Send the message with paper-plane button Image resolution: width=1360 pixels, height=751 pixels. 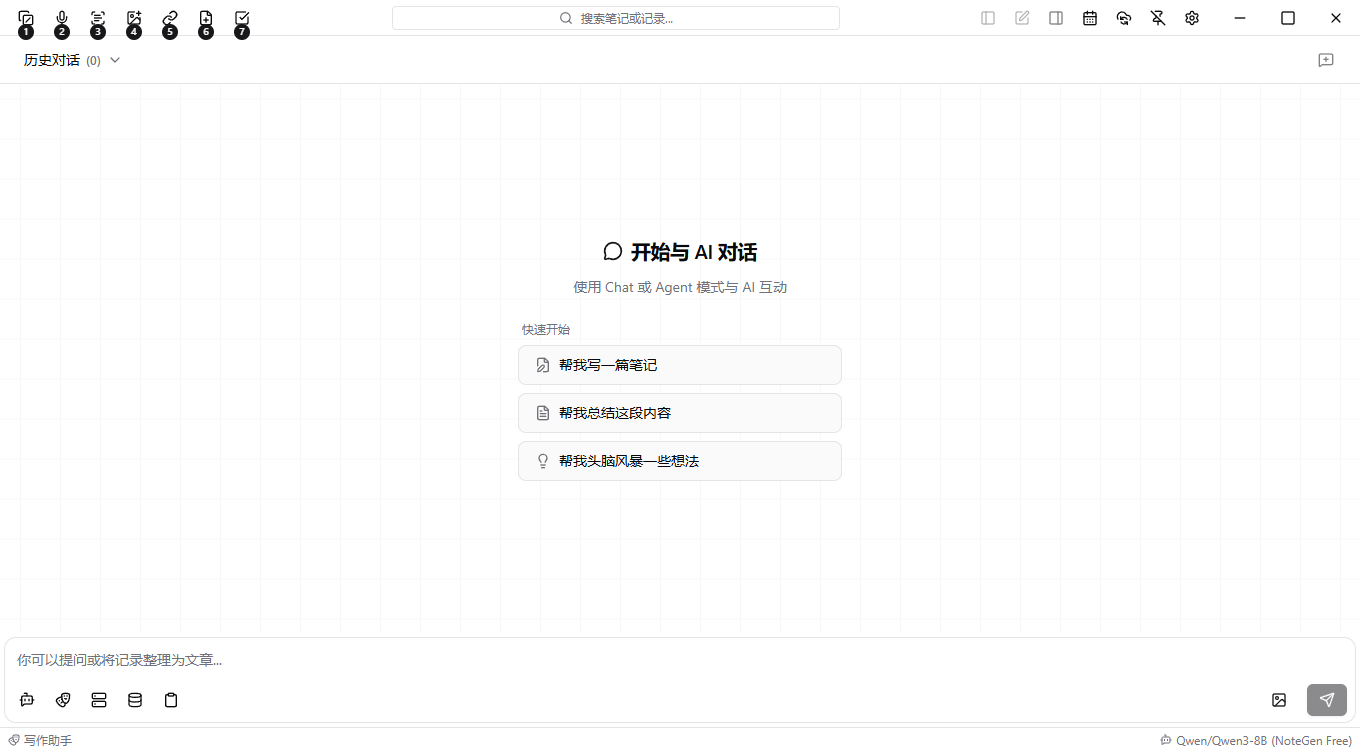[1327, 700]
